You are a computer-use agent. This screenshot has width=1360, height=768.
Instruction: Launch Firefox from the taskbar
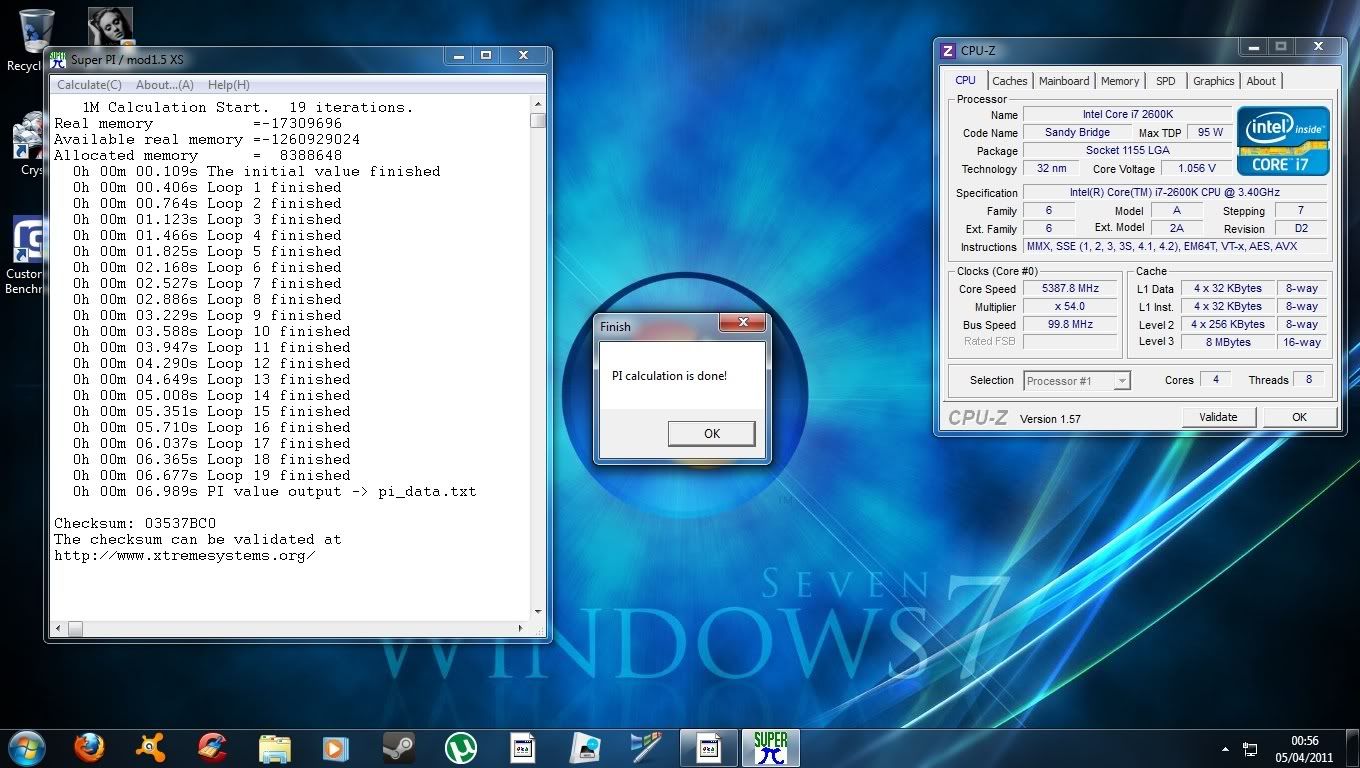click(x=89, y=747)
